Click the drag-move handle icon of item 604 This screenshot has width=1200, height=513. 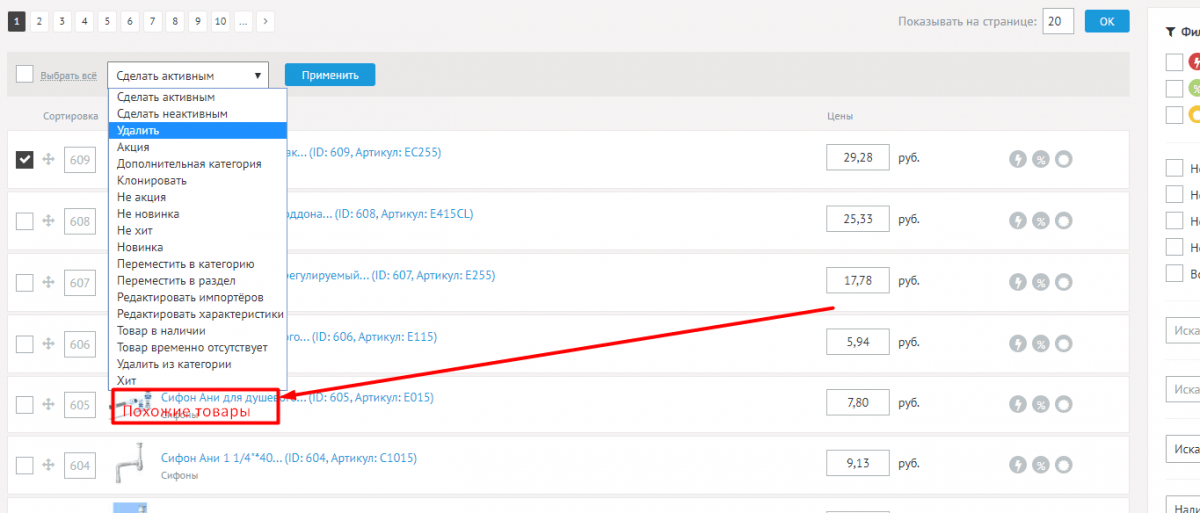click(48, 465)
